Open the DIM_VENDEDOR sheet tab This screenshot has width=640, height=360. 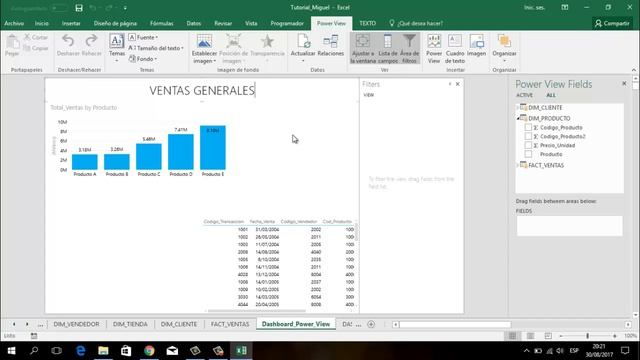[76, 324]
